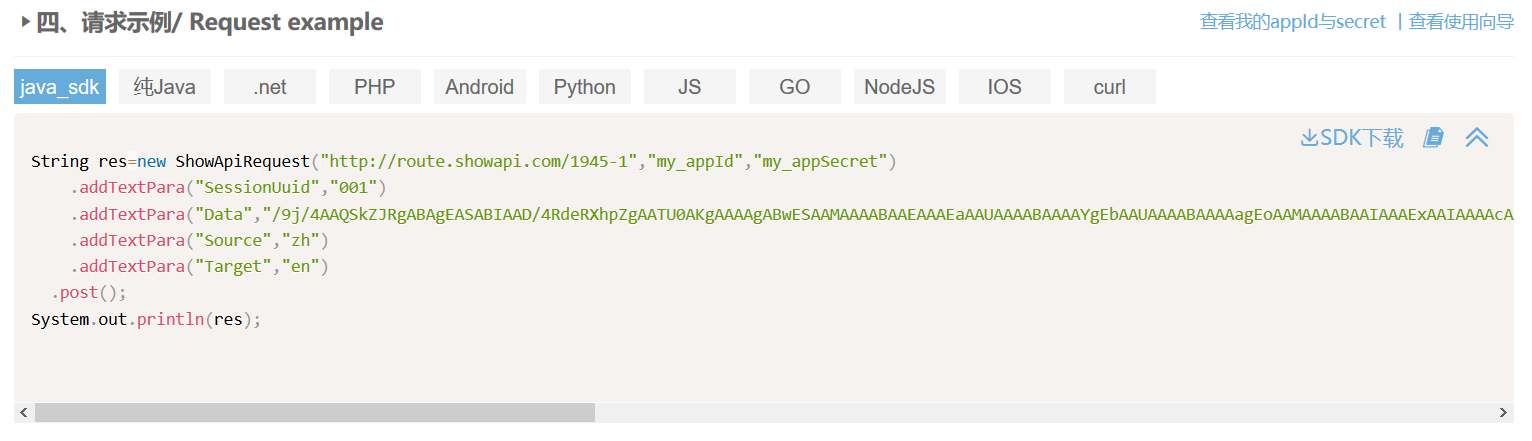The width and height of the screenshot is (1532, 441).
Task: Click the horizontal scrollbar left arrow
Action: click(x=24, y=412)
